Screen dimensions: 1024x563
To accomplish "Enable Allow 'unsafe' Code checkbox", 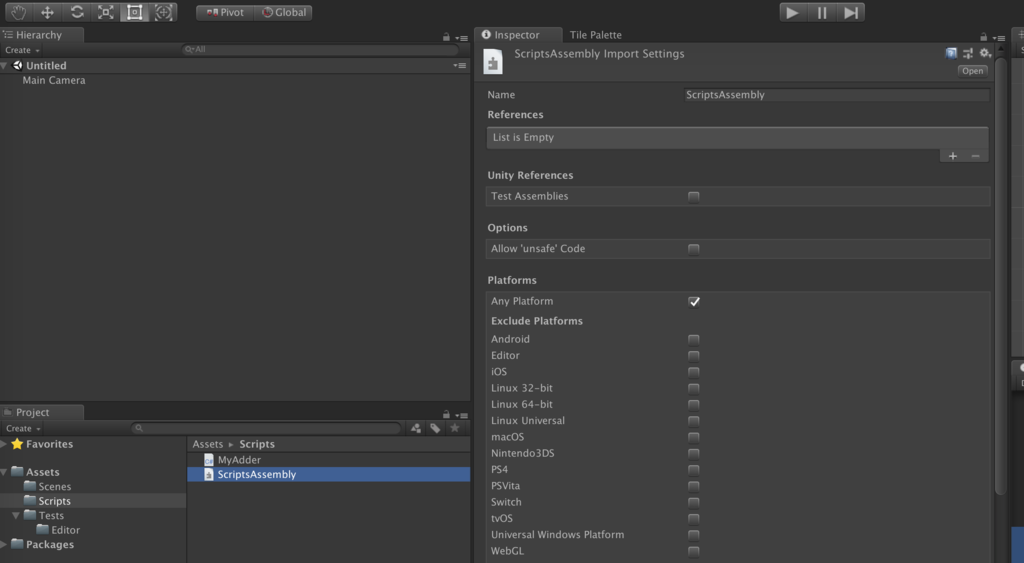I will point(694,249).
